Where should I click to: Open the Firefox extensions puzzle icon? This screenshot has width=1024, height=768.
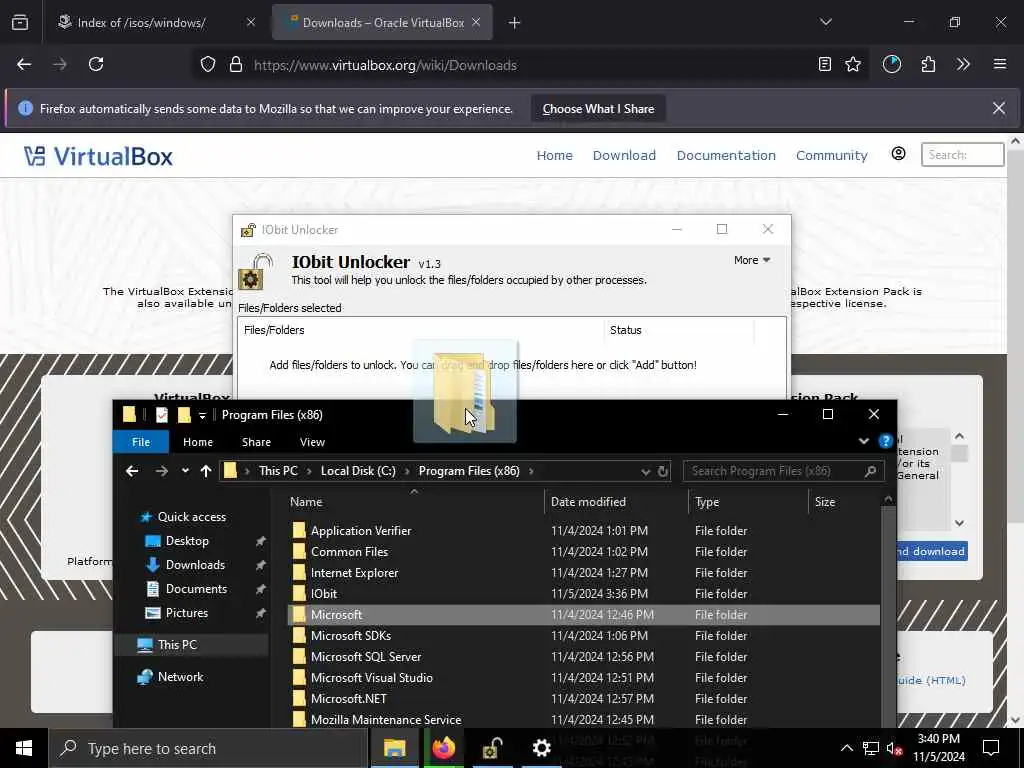pos(928,64)
